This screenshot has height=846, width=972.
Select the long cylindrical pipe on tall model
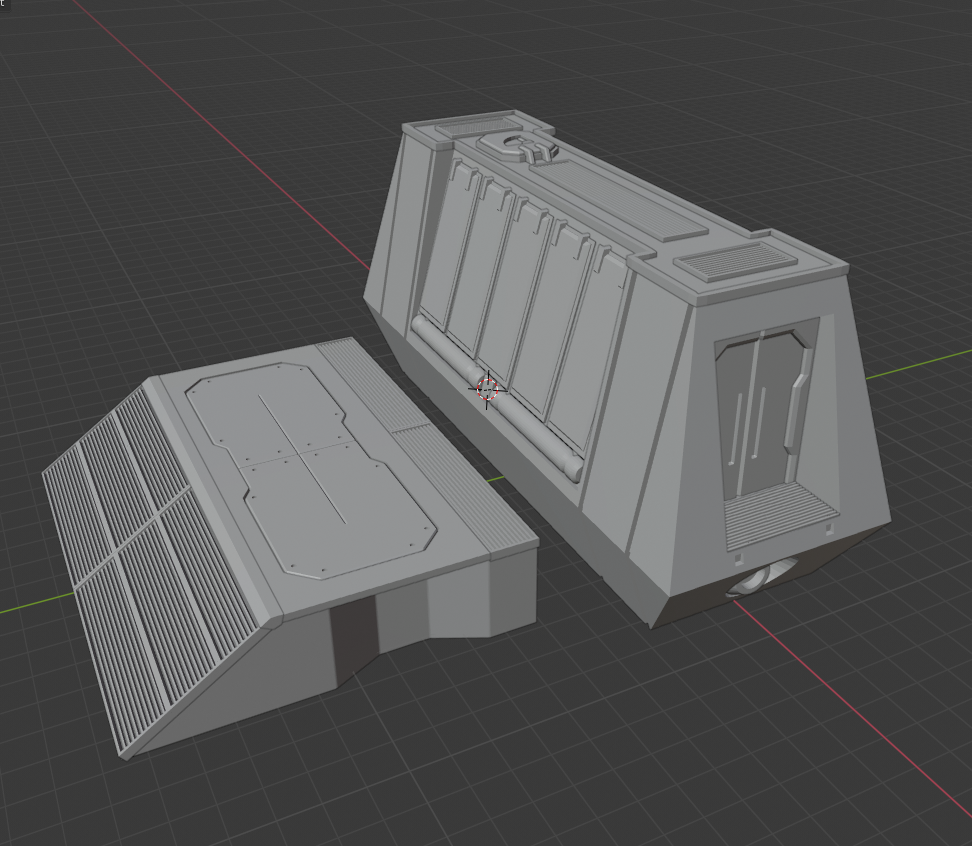coord(497,397)
